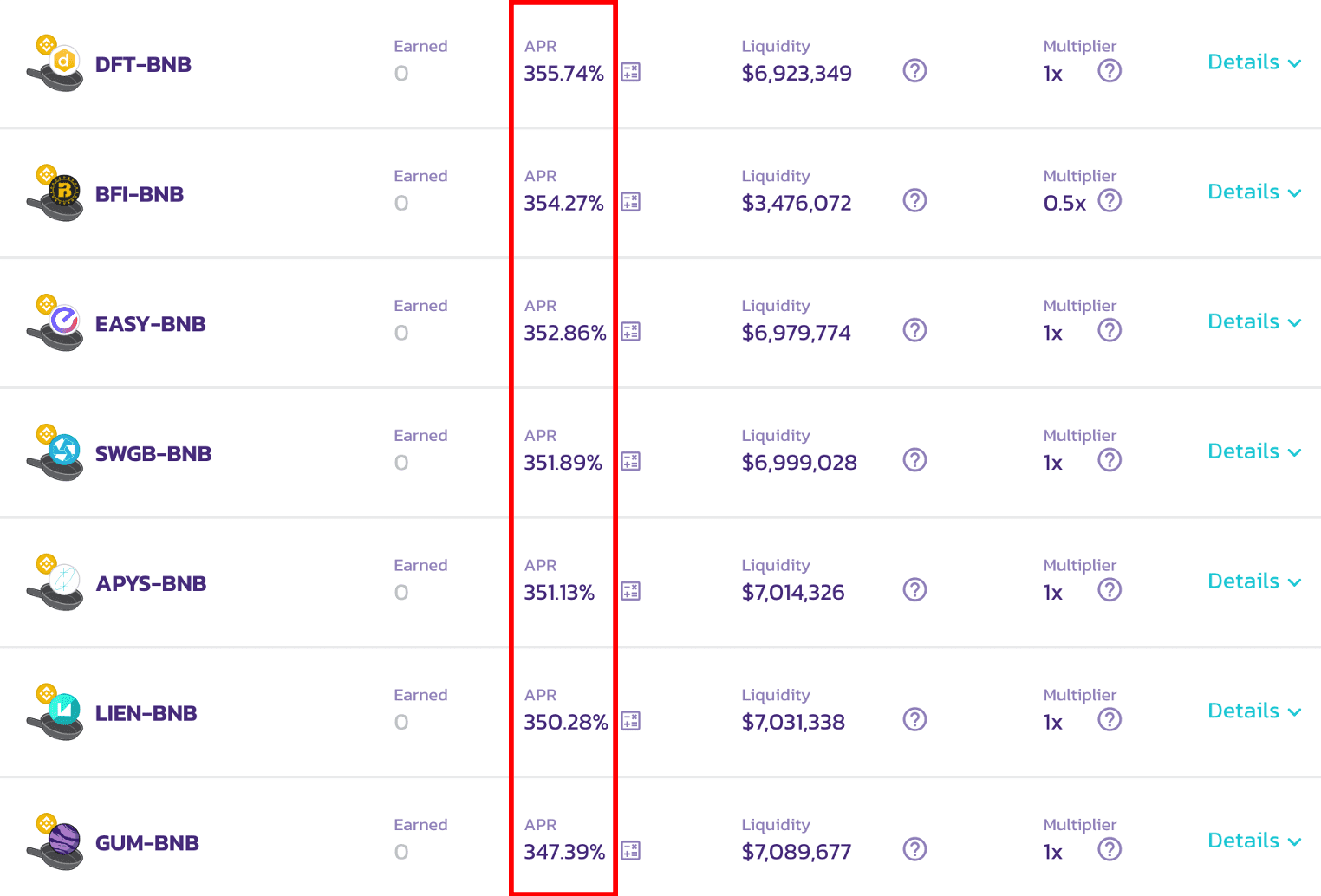Expand Details for DFT-BNB farm
The image size is (1321, 896).
1254,62
